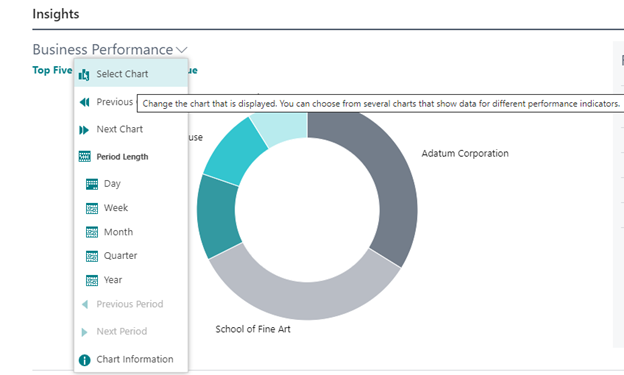Click the calendar icon beside Year

(x=92, y=280)
